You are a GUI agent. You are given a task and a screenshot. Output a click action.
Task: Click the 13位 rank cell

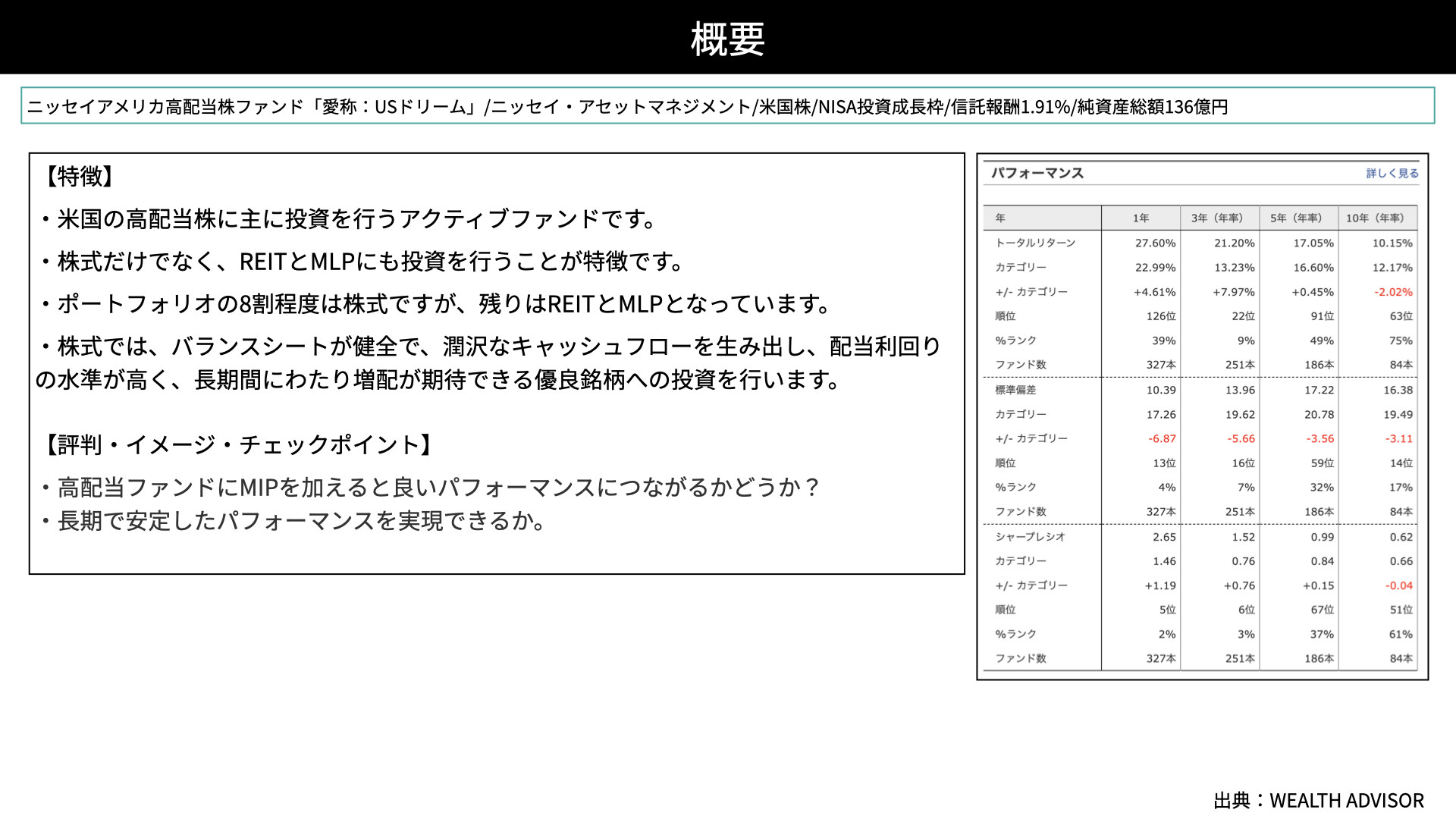click(x=1164, y=463)
